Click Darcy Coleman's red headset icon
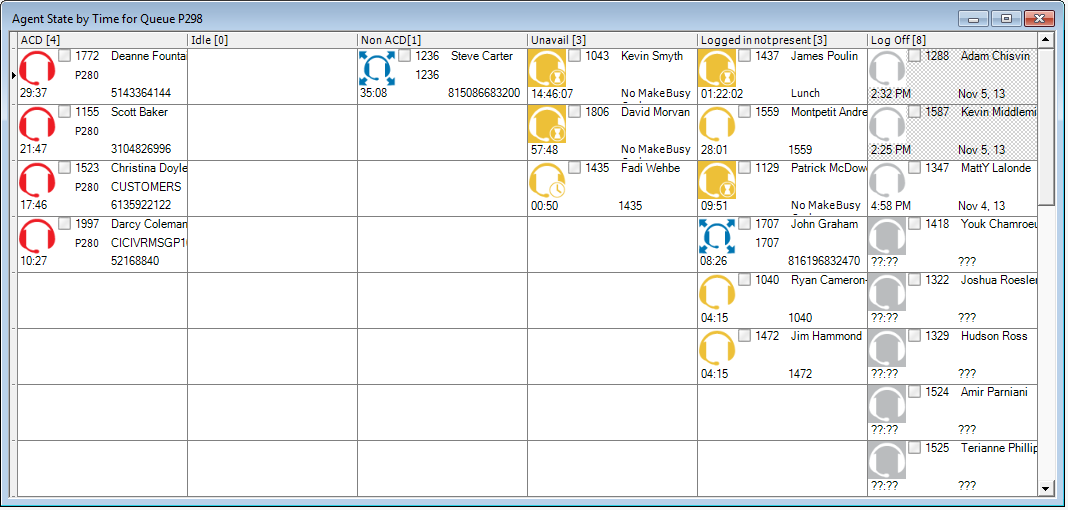The height and width of the screenshot is (510, 1068). coord(37,236)
